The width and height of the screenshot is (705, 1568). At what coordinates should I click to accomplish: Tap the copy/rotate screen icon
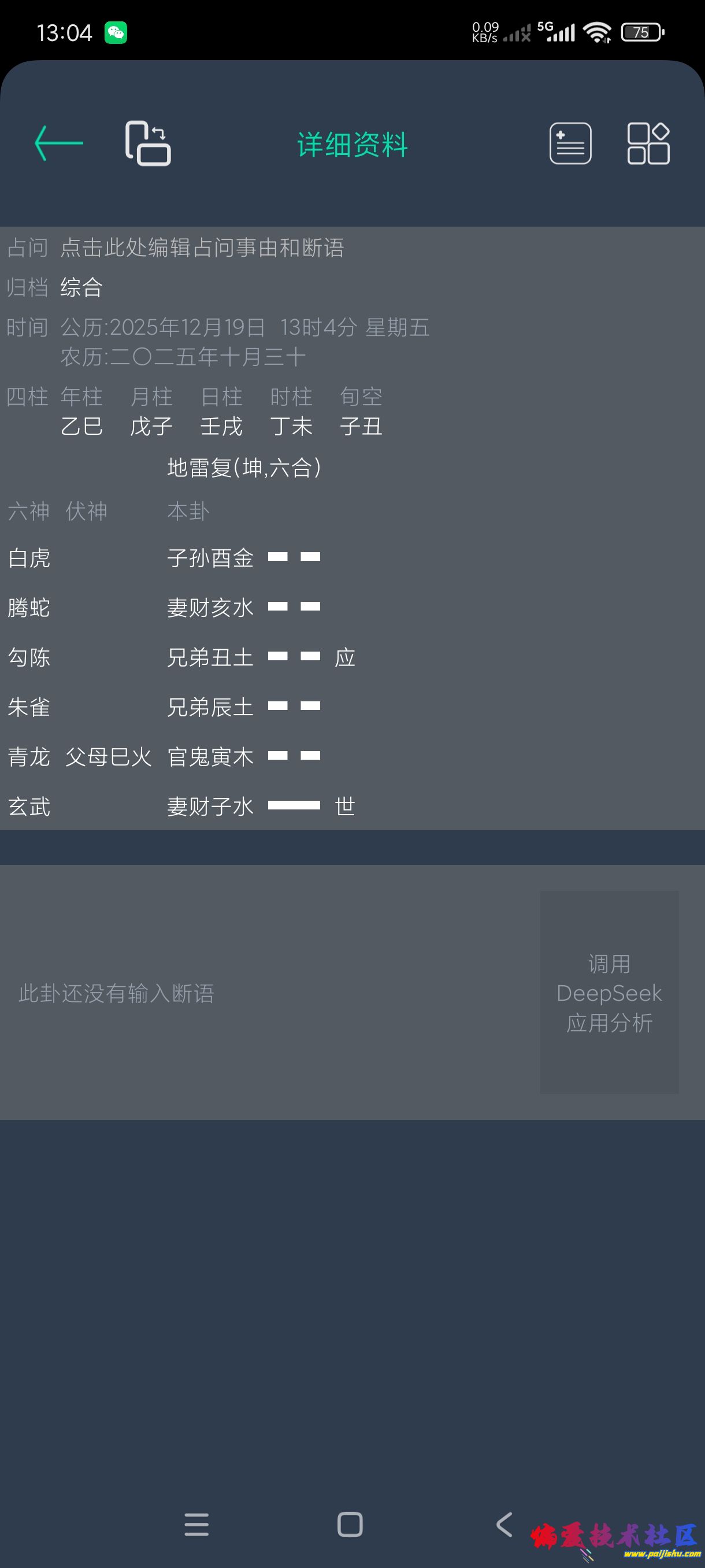pyautogui.click(x=148, y=143)
